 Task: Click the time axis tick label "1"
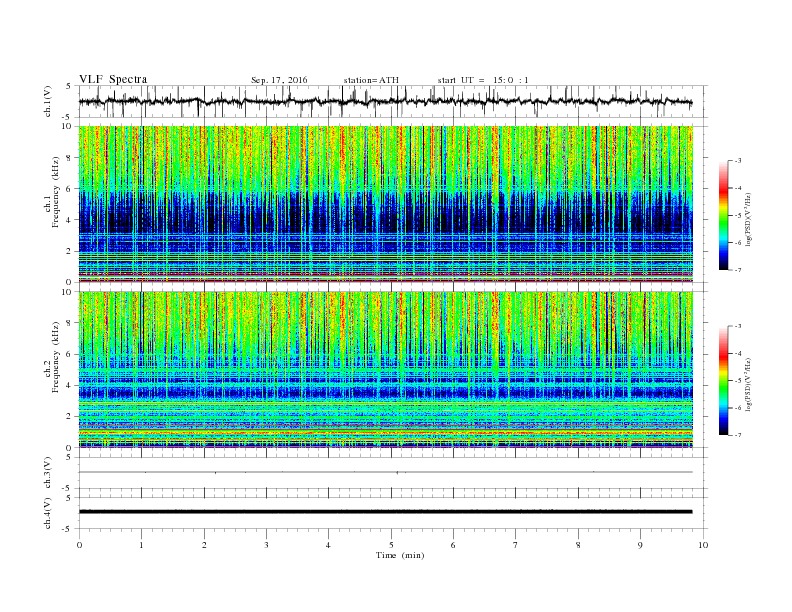[x=141, y=545]
